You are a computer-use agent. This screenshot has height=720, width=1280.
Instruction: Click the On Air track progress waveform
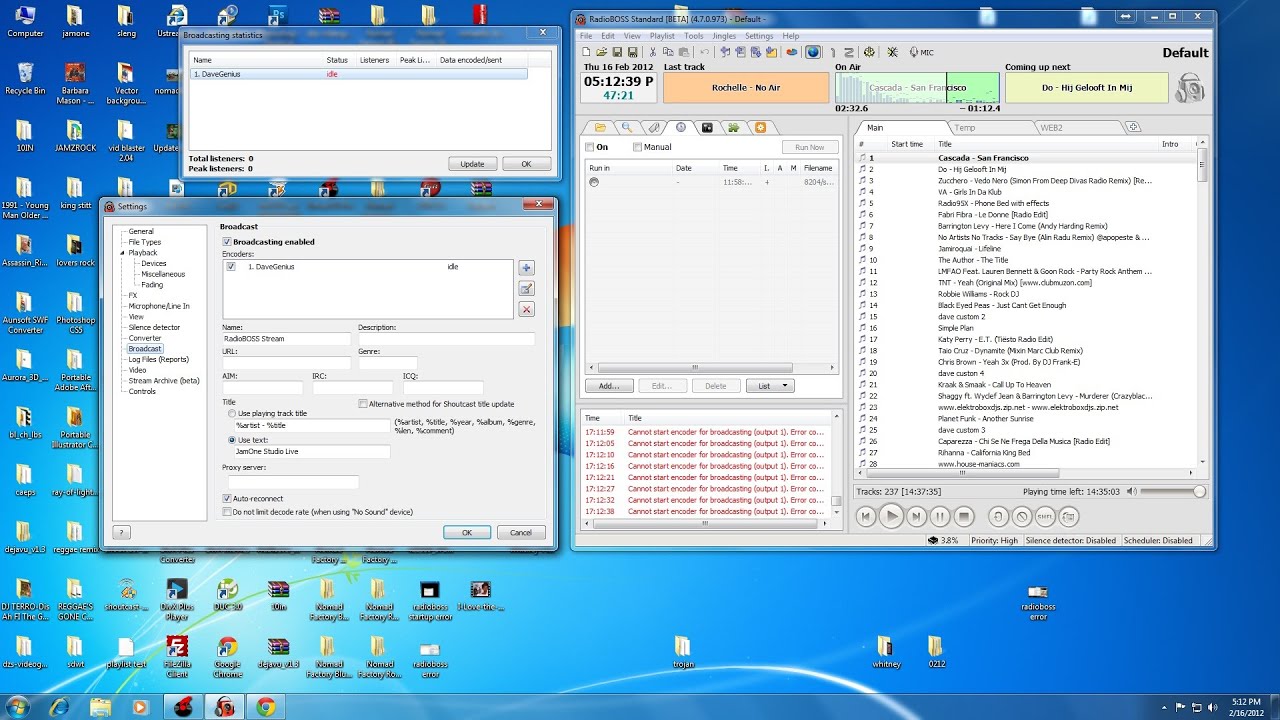coord(917,87)
